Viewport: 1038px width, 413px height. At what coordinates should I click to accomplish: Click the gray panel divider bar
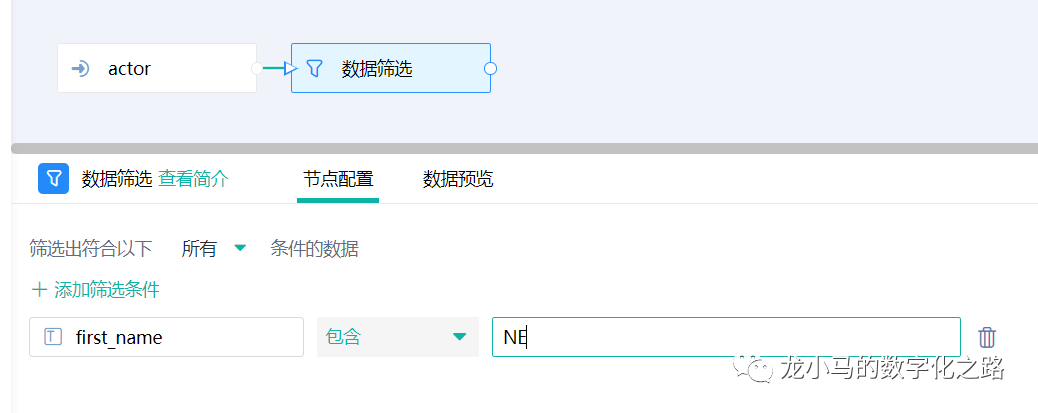coord(524,148)
